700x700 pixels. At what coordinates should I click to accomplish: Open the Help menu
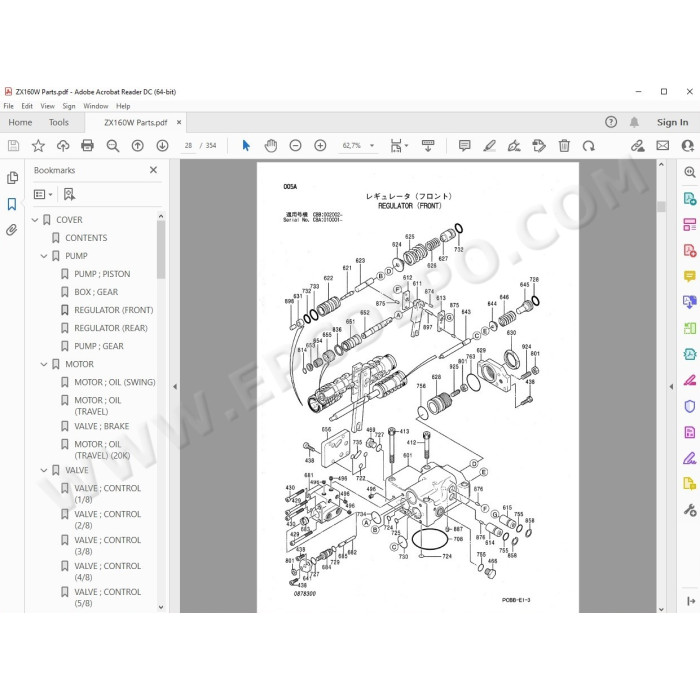pyautogui.click(x=123, y=106)
